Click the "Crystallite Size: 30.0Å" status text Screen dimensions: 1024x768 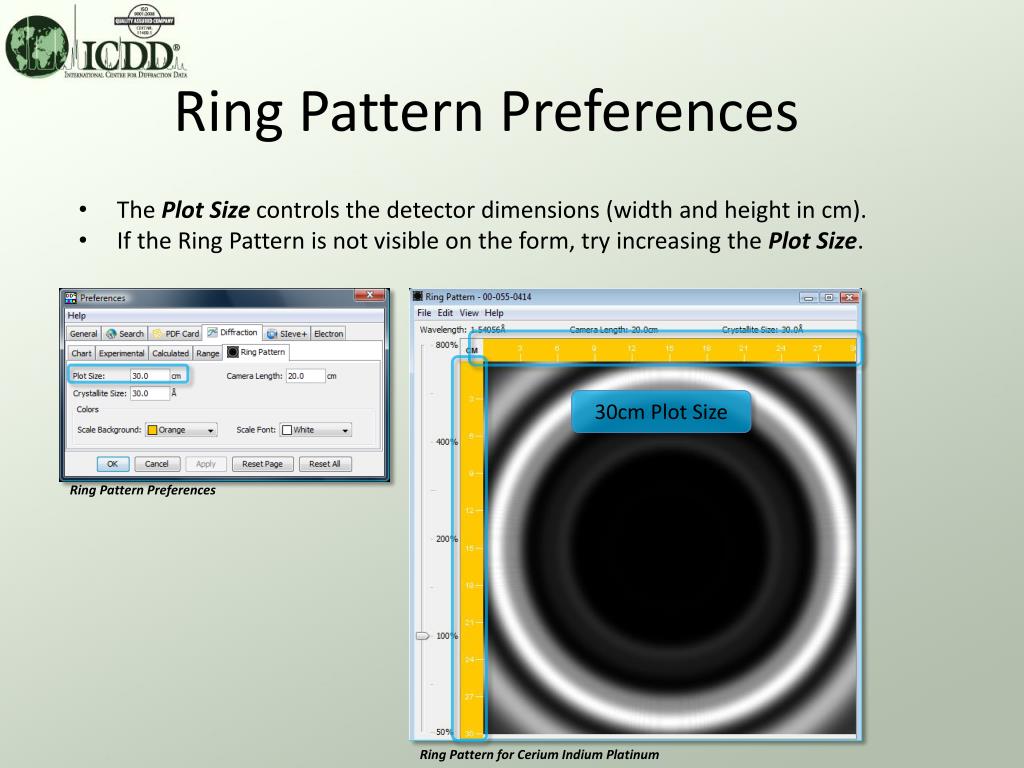[x=763, y=330]
